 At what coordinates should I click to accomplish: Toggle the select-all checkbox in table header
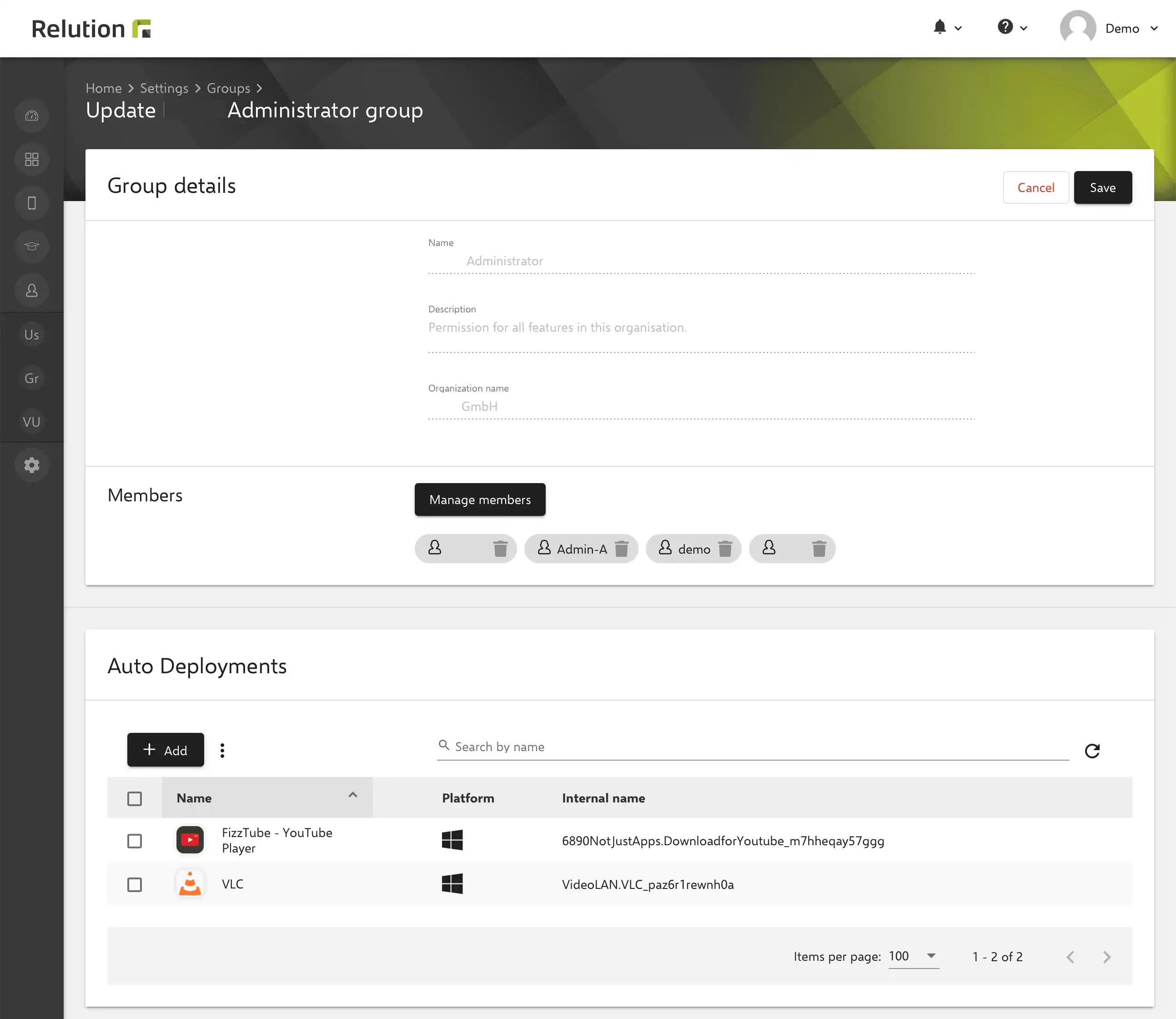pyautogui.click(x=135, y=799)
